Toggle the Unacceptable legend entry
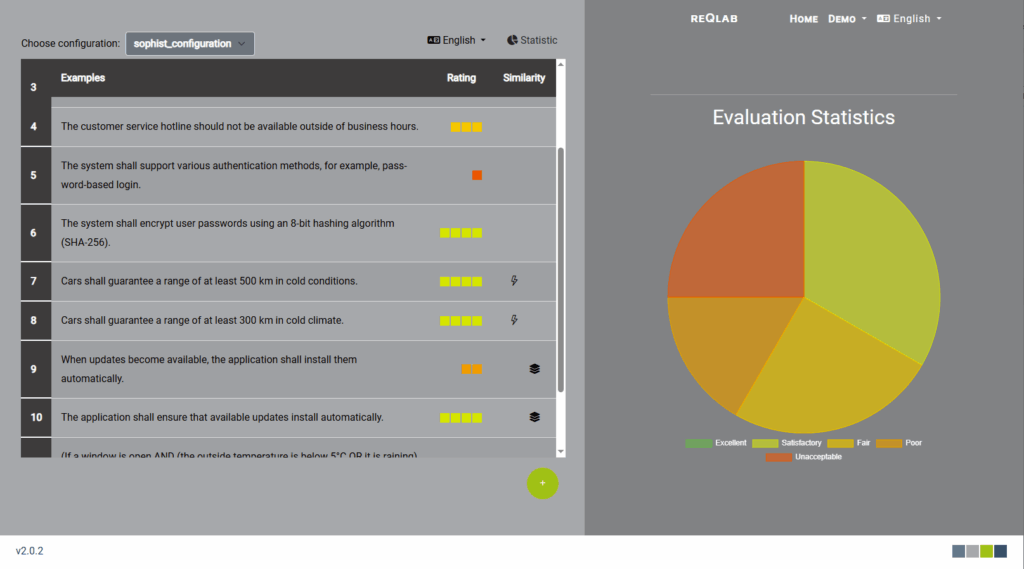 803,457
